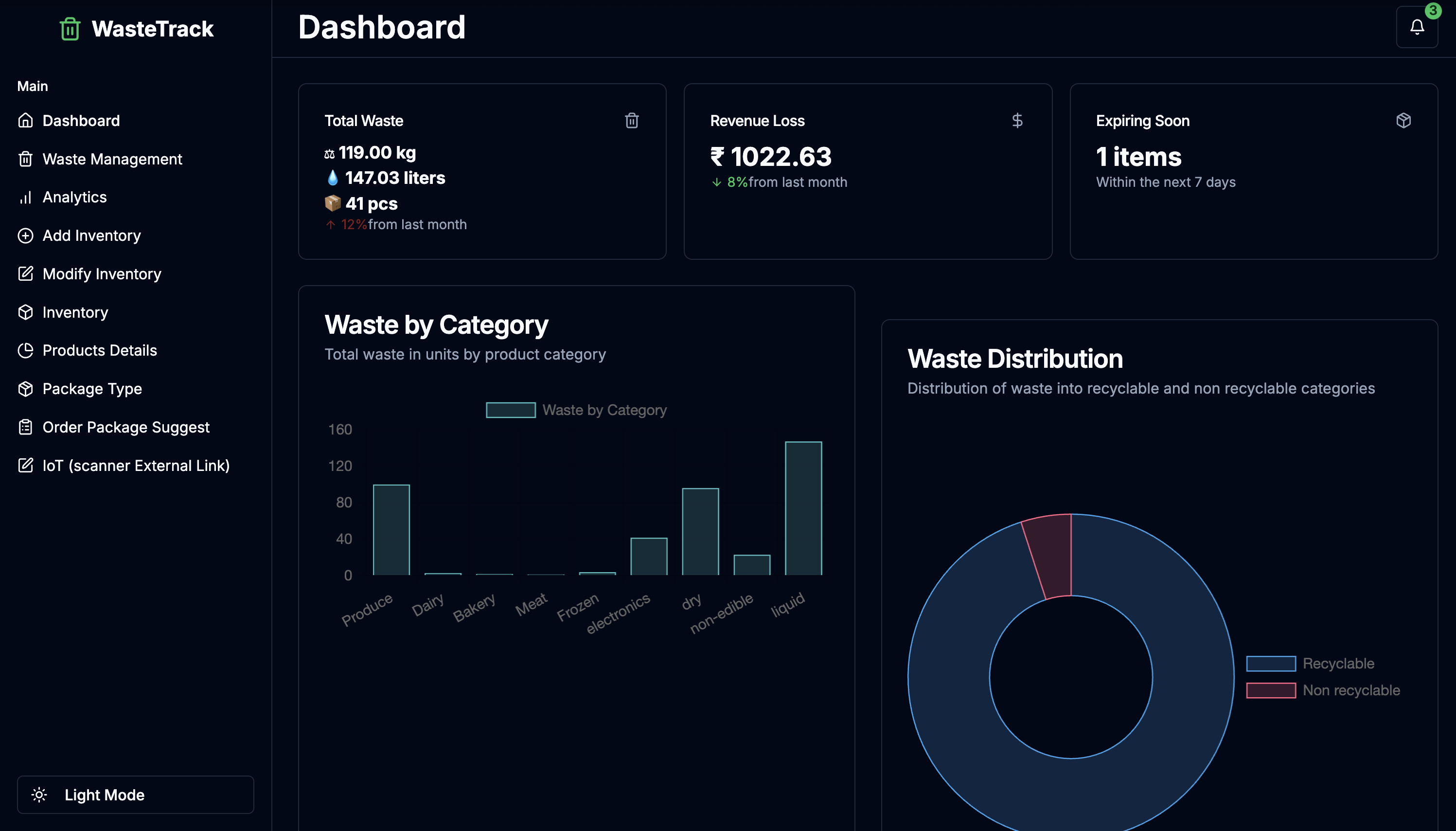1456x831 pixels.
Task: Select Inventory in the sidebar
Action: [x=75, y=312]
